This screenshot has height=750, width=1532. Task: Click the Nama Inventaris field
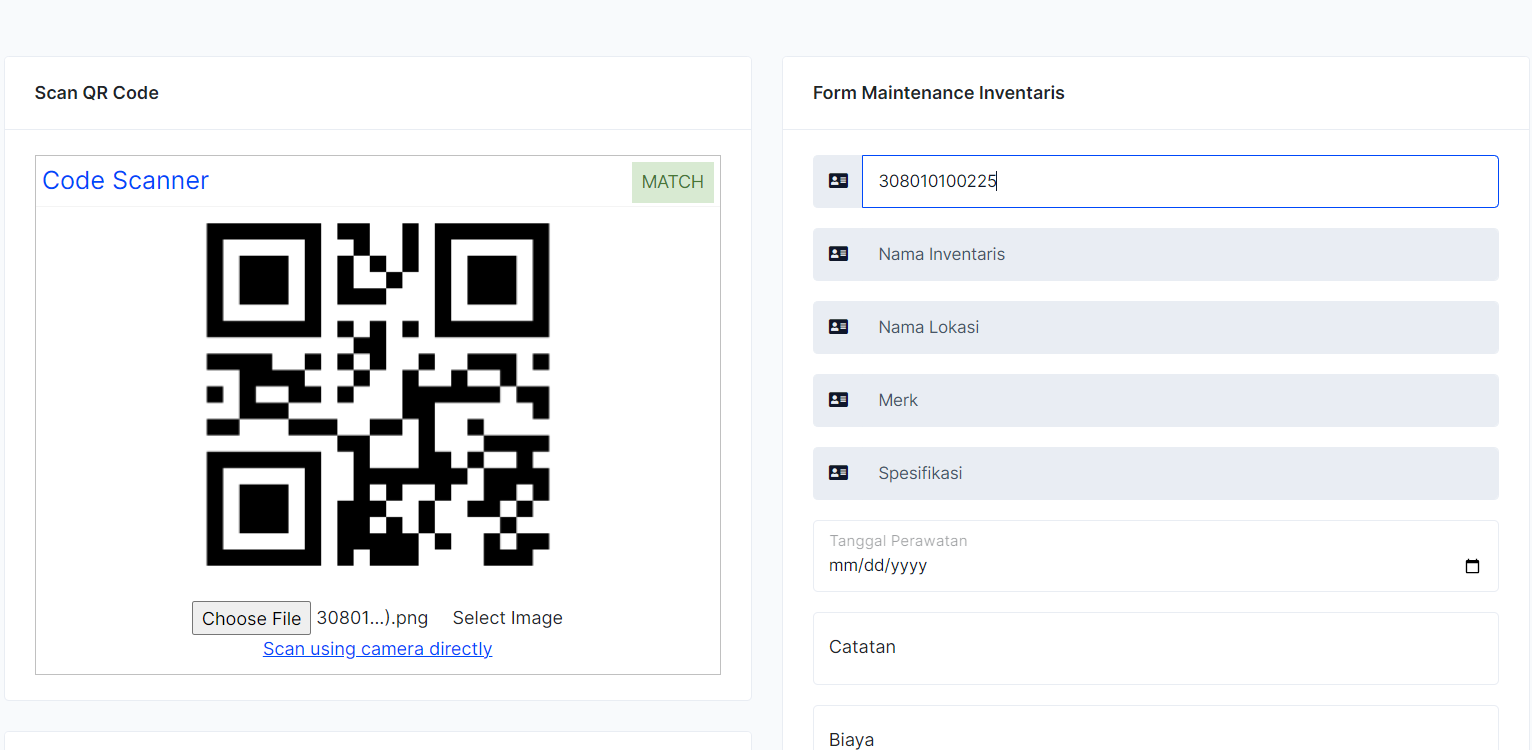click(1180, 254)
